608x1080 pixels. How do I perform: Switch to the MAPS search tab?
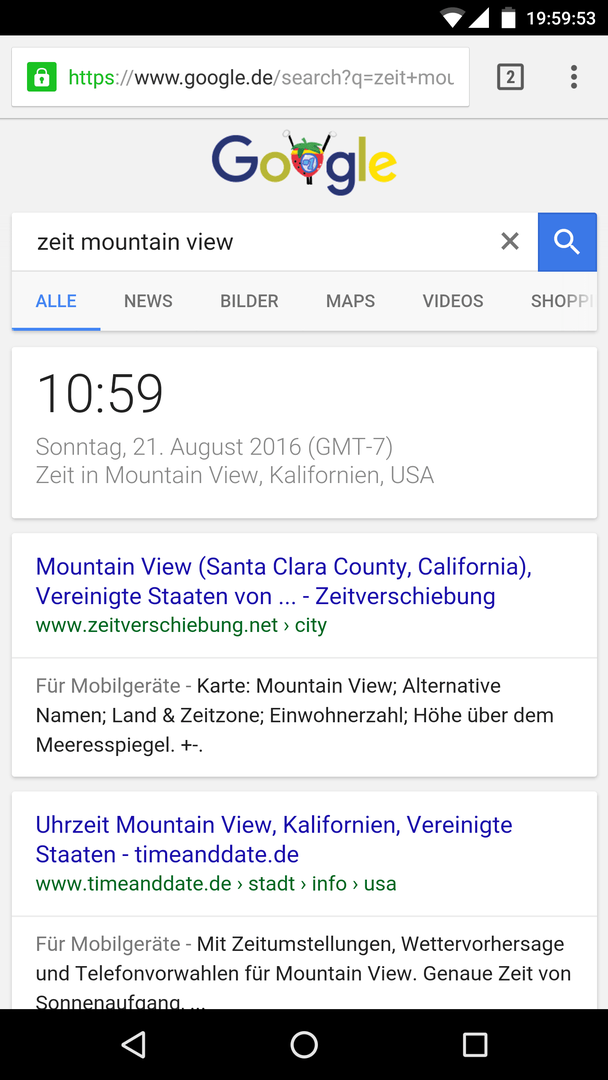[350, 301]
